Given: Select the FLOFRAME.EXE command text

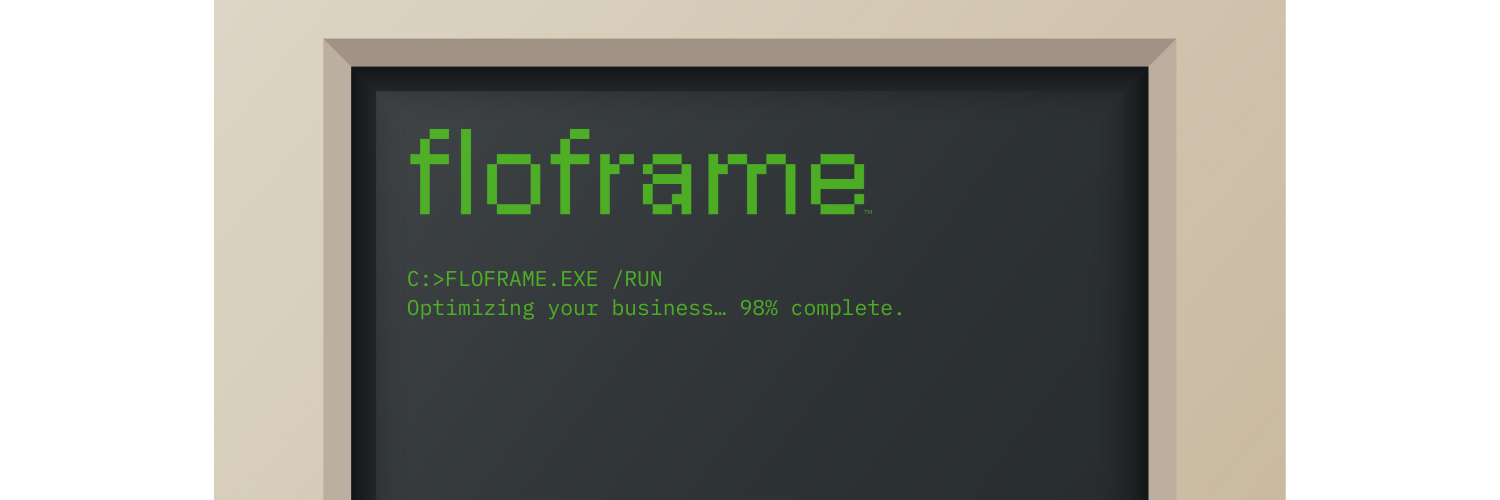Looking at the screenshot, I should [521, 279].
